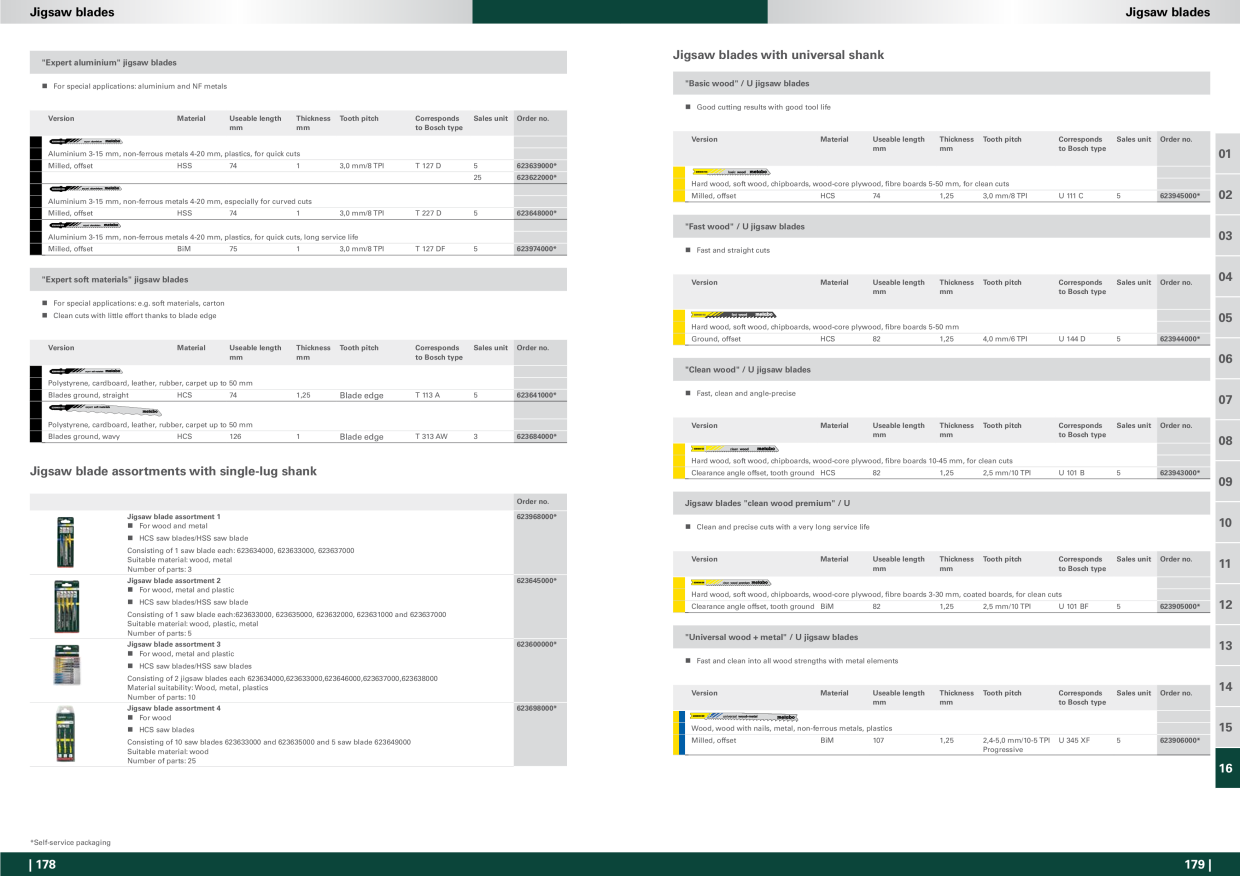This screenshot has height=876, width=1240.
Task: Select order number 623684000*
Action: point(536,437)
